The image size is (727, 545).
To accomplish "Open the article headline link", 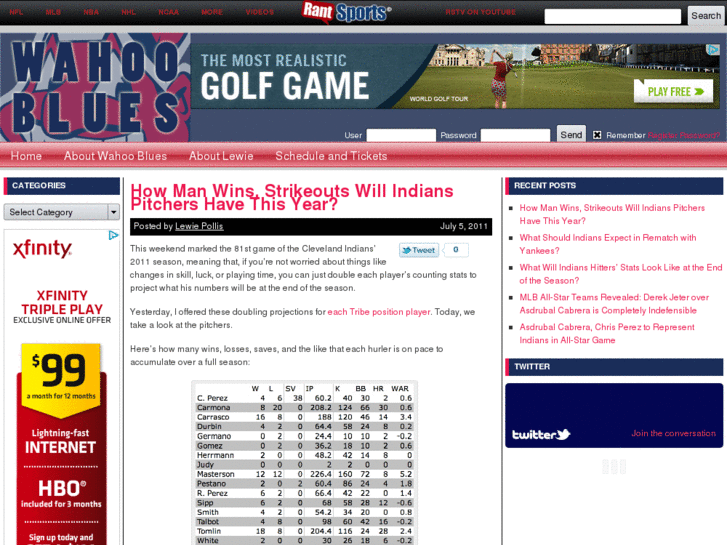I will point(292,198).
